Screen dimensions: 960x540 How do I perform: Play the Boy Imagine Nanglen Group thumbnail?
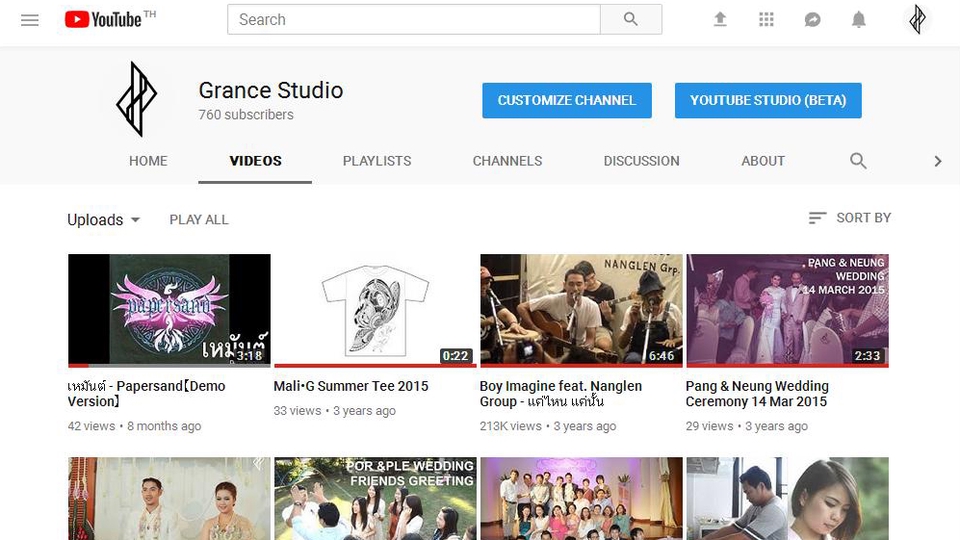pyautogui.click(x=581, y=310)
